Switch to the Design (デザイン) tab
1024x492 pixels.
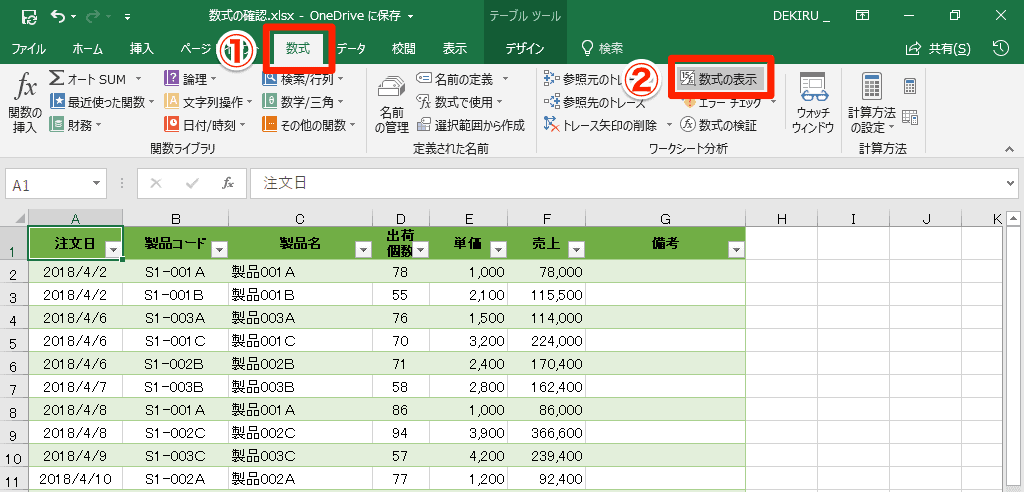(x=525, y=48)
